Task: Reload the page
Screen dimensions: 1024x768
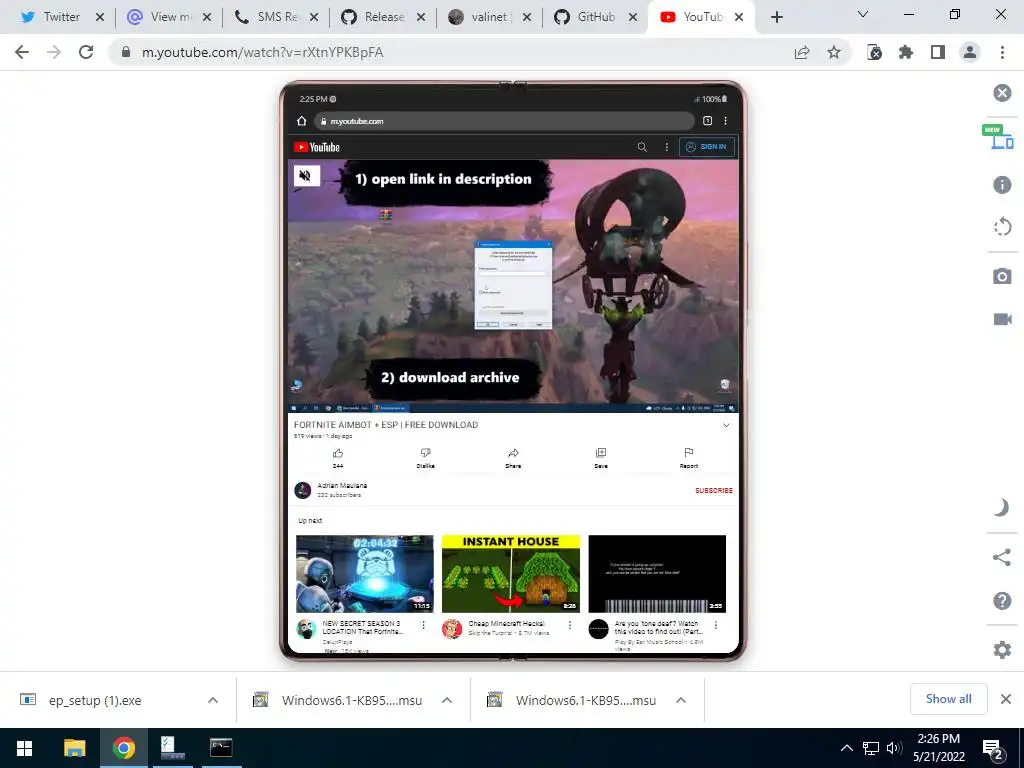Action: point(86,52)
